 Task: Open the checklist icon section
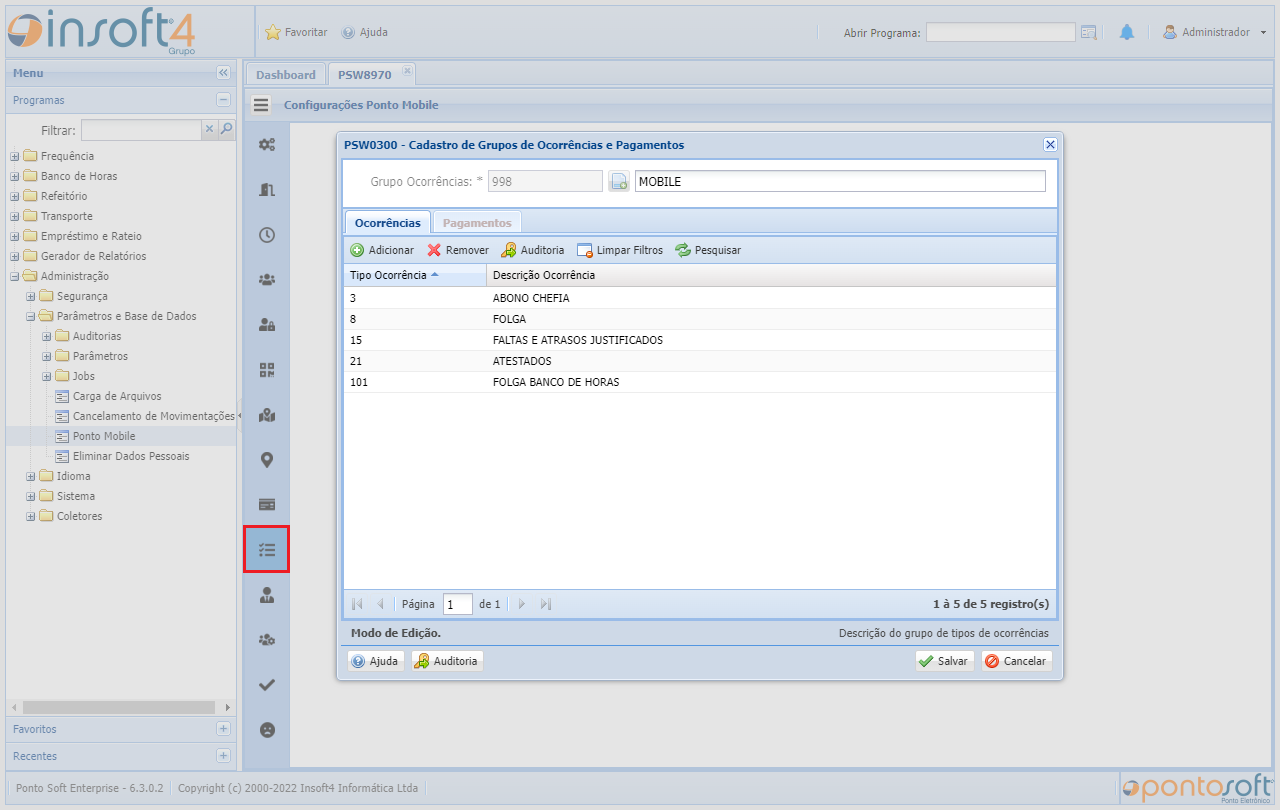click(267, 550)
